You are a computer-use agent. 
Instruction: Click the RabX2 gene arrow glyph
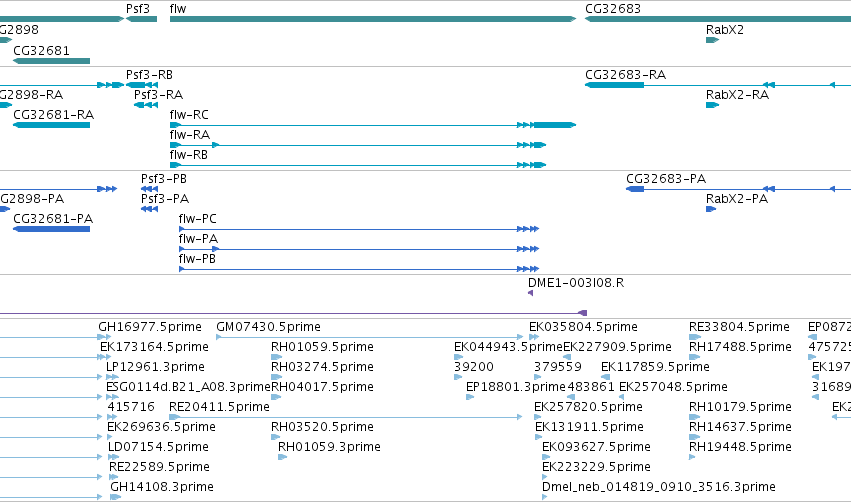713,40
